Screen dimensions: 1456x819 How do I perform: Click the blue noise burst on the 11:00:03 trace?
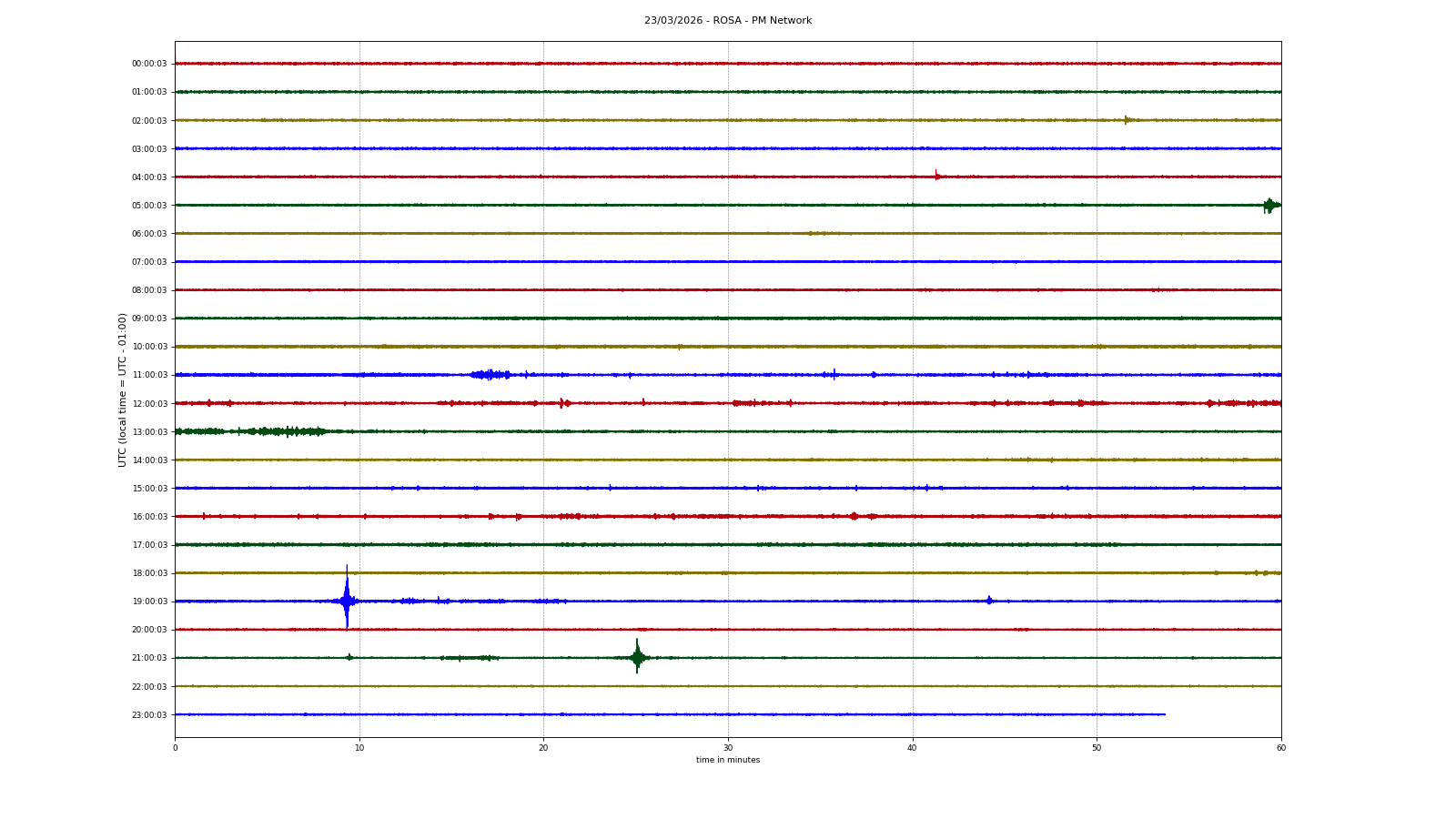pos(490,374)
